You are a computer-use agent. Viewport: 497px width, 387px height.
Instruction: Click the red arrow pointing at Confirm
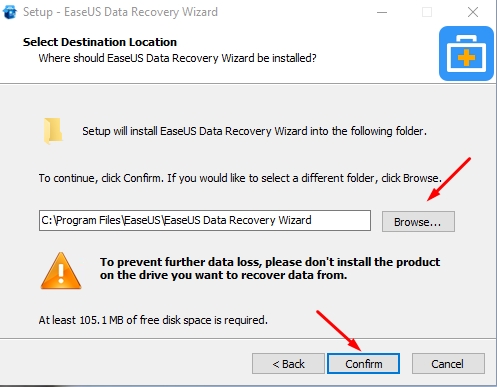tap(338, 331)
